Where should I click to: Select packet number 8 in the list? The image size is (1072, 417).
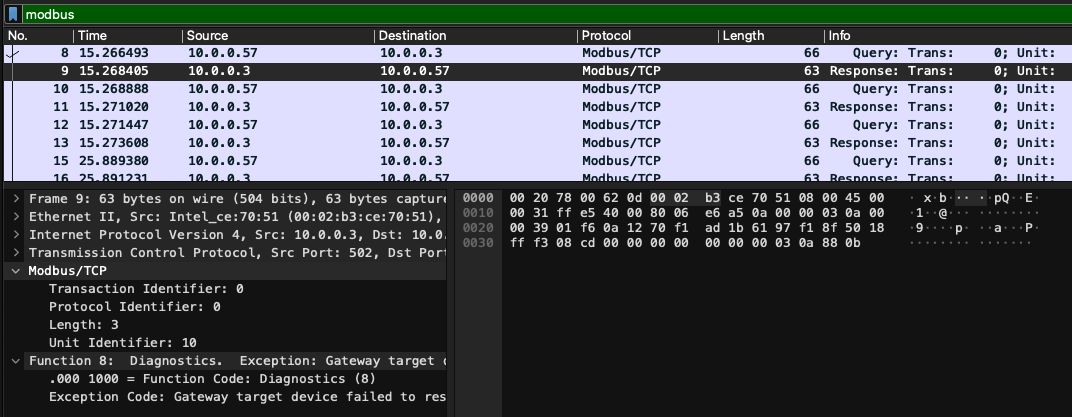pos(300,53)
